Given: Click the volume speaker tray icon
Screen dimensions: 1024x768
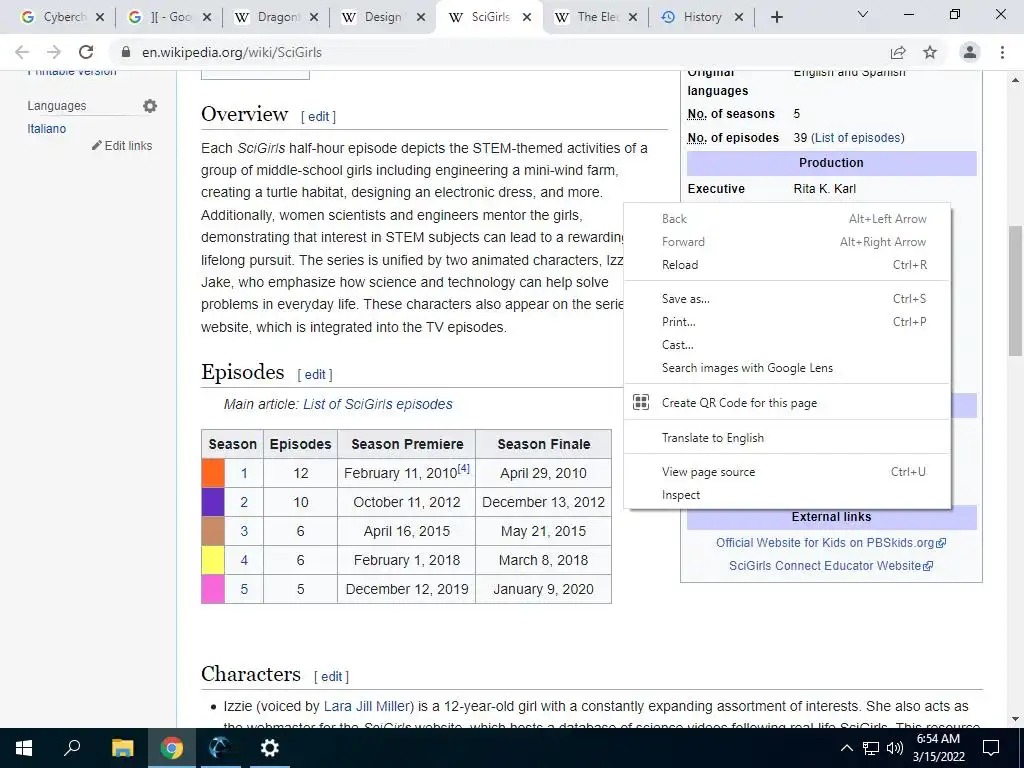Looking at the screenshot, I should 895,748.
